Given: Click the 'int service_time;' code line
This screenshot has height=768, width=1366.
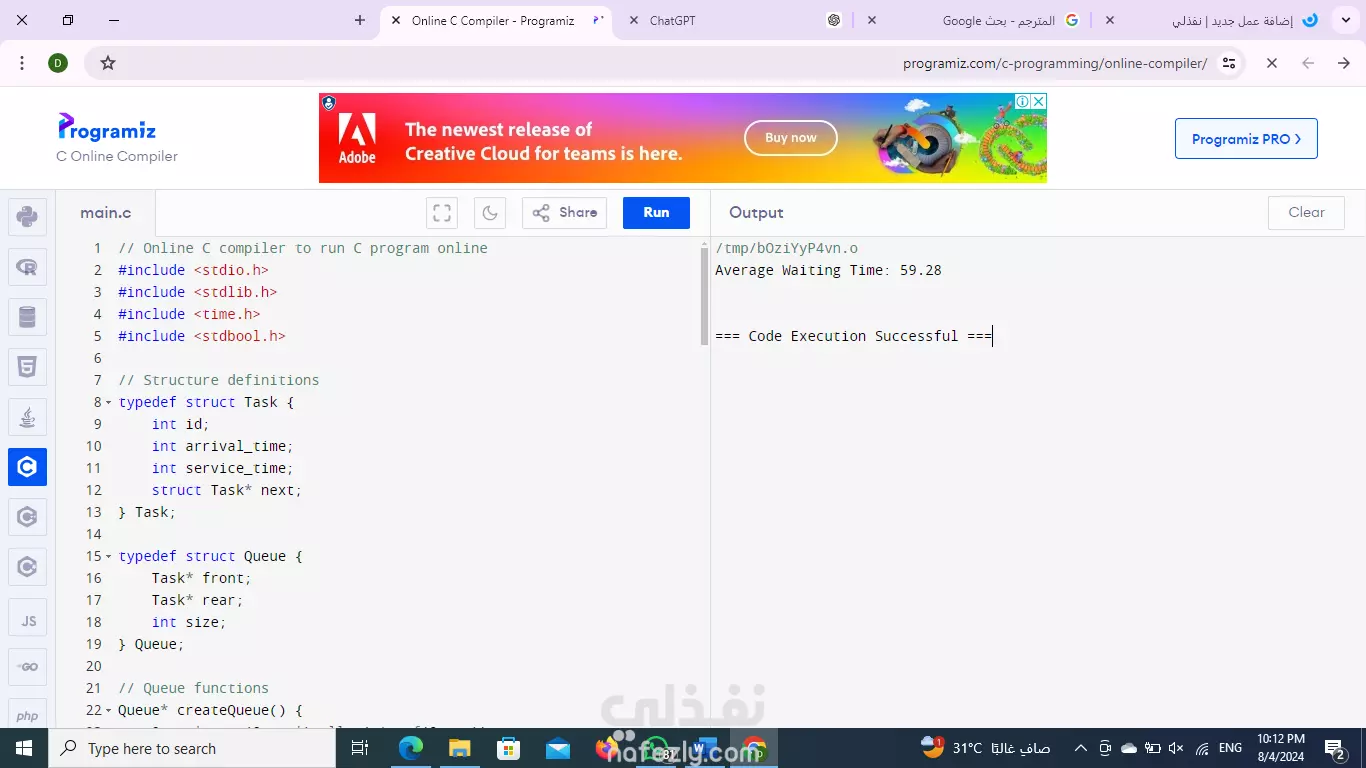Looking at the screenshot, I should click(x=223, y=468).
